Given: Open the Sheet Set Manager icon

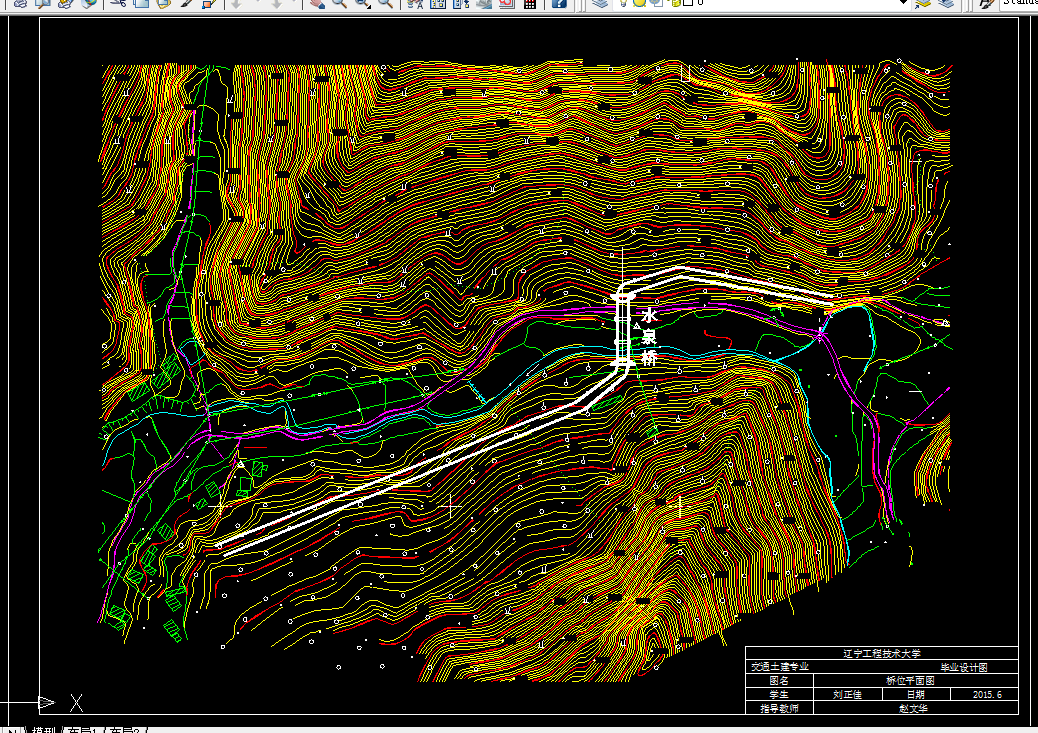Looking at the screenshot, I should tap(484, 3).
